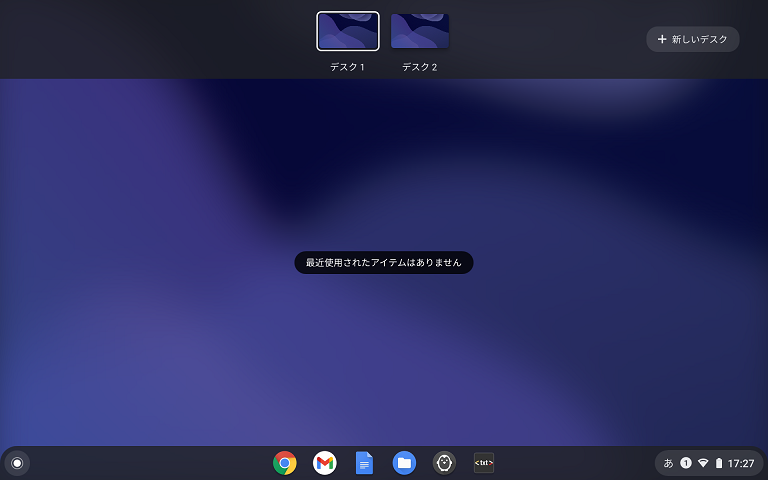This screenshot has width=768, height=480.
Task: Switch to the デスク 1 thumbnail
Action: pos(348,31)
